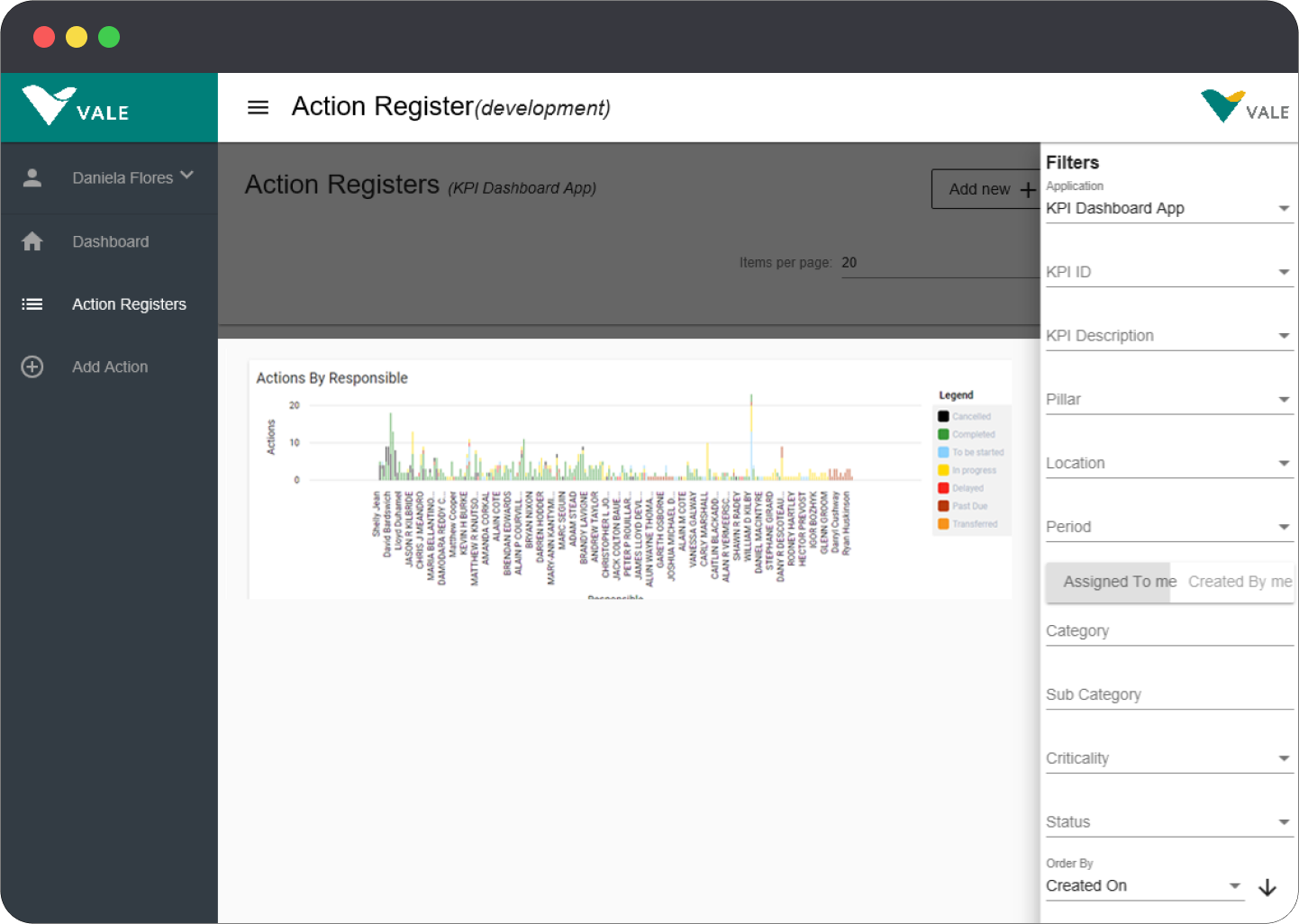Click the Actions By Responsible chart title
The image size is (1299, 924).
point(332,378)
